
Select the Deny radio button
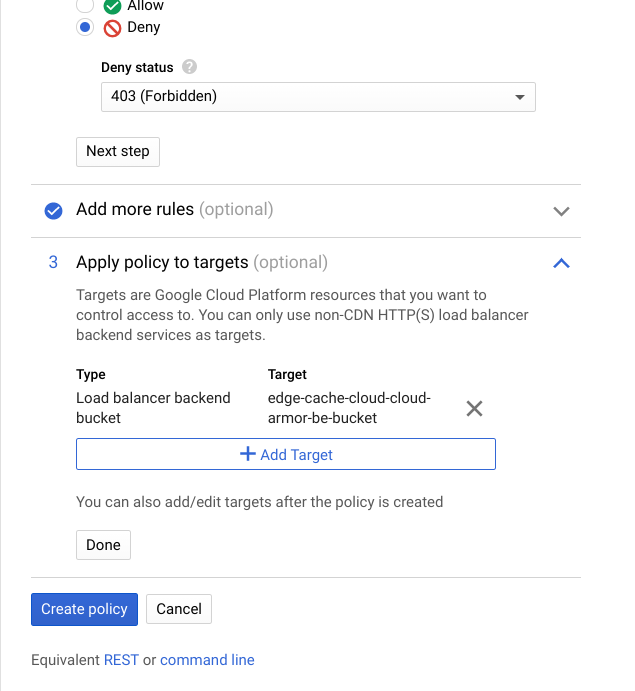click(x=86, y=27)
